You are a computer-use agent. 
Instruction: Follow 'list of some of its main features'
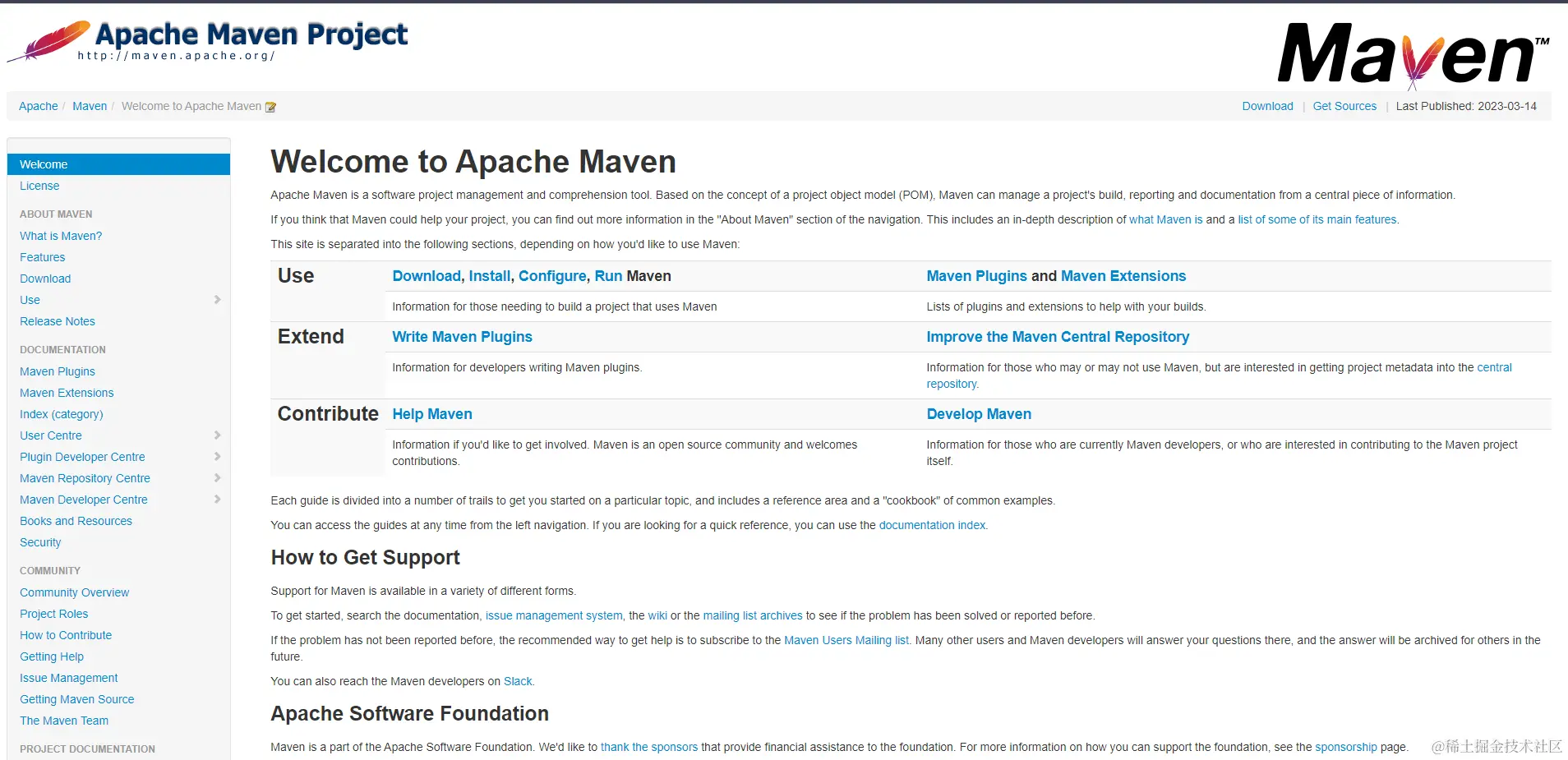click(x=1317, y=219)
